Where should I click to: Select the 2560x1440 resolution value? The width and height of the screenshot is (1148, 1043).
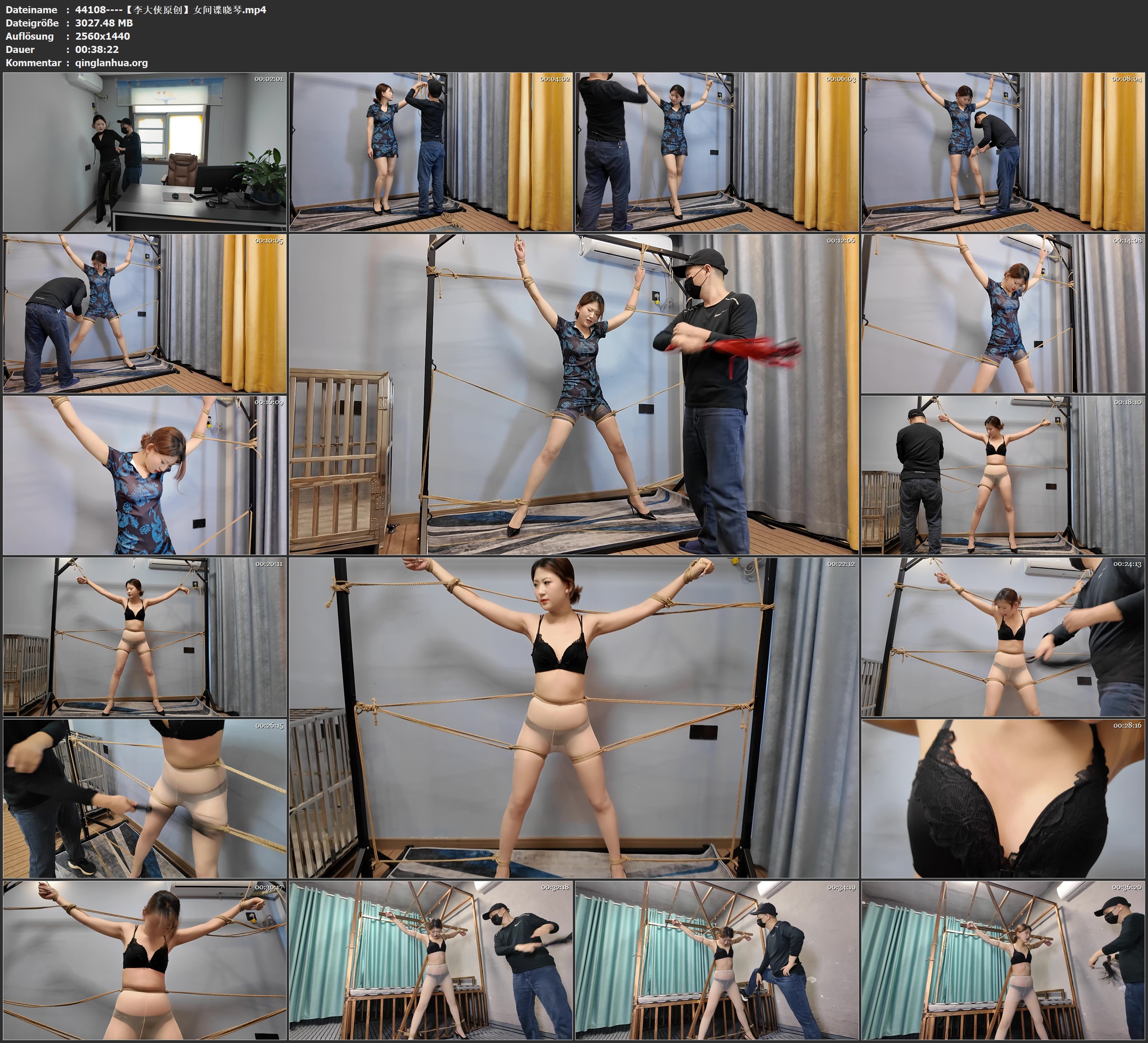tap(103, 36)
